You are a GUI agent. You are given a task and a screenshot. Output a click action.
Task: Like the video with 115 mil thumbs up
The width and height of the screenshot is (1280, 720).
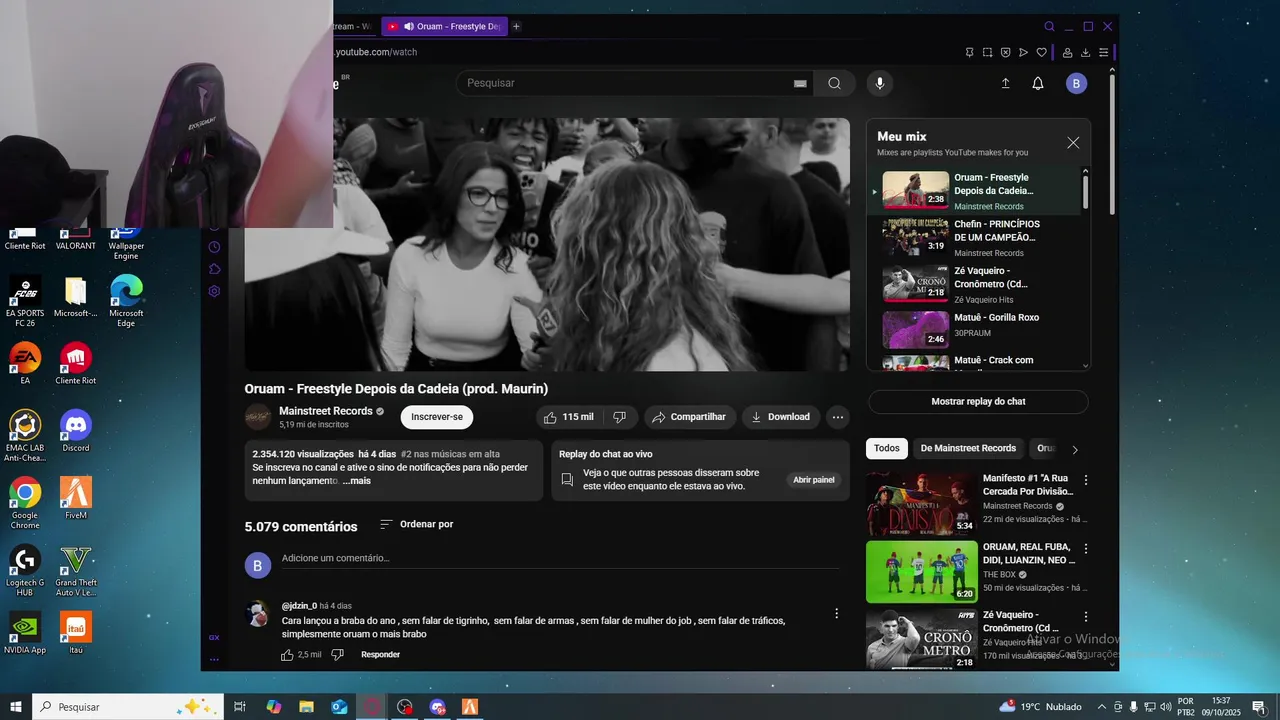pos(568,417)
